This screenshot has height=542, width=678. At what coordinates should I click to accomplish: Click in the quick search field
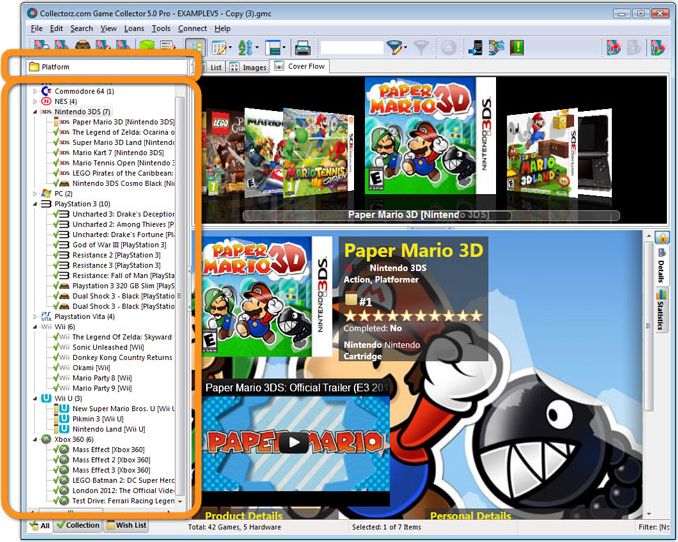(352, 48)
